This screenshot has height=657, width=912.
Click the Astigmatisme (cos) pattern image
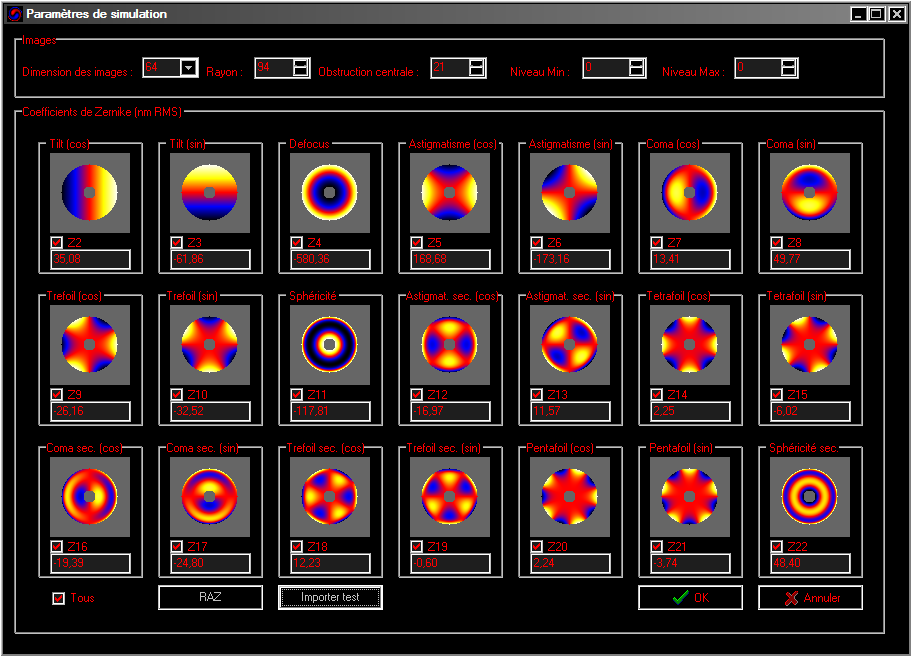450,193
